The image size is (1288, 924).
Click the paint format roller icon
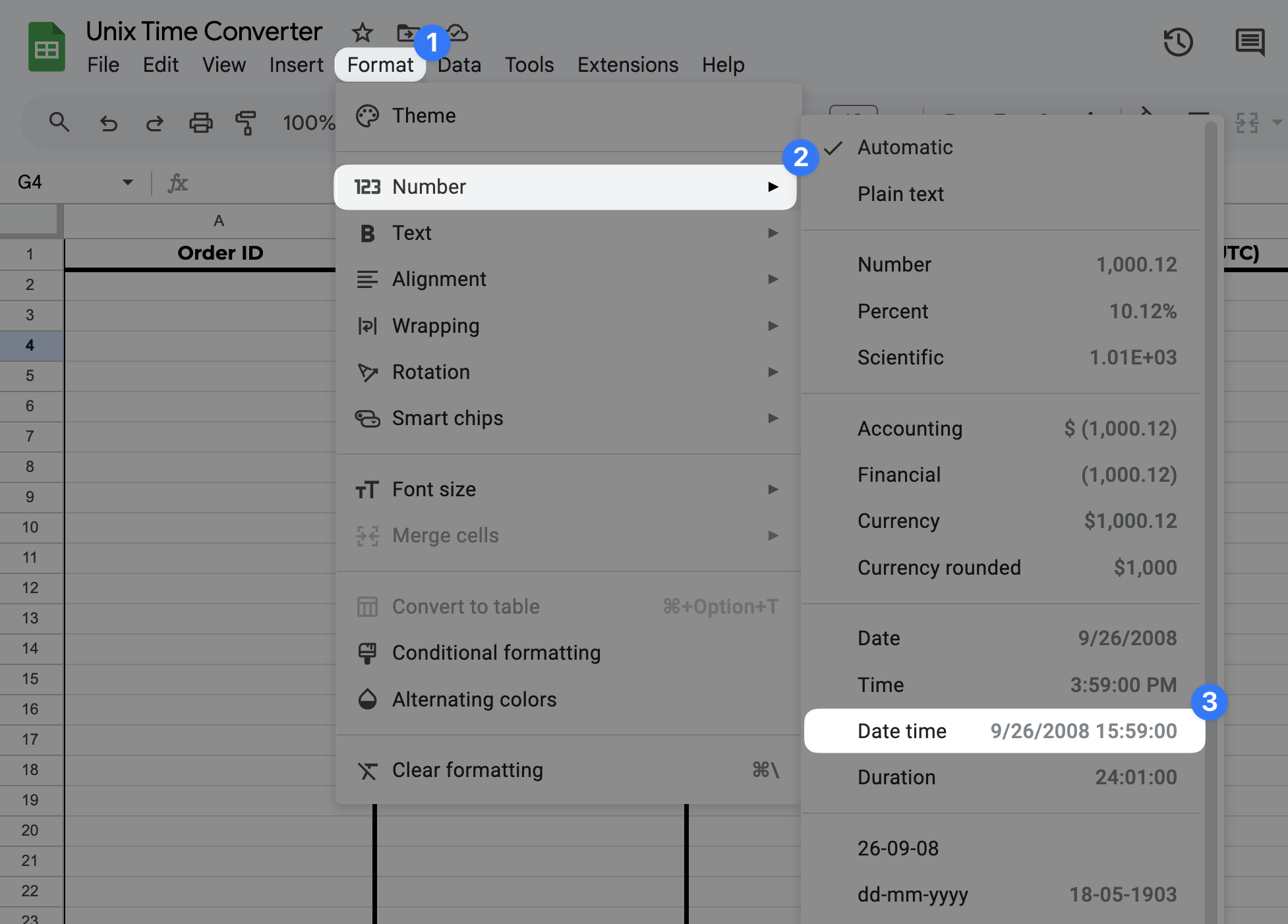(x=245, y=123)
